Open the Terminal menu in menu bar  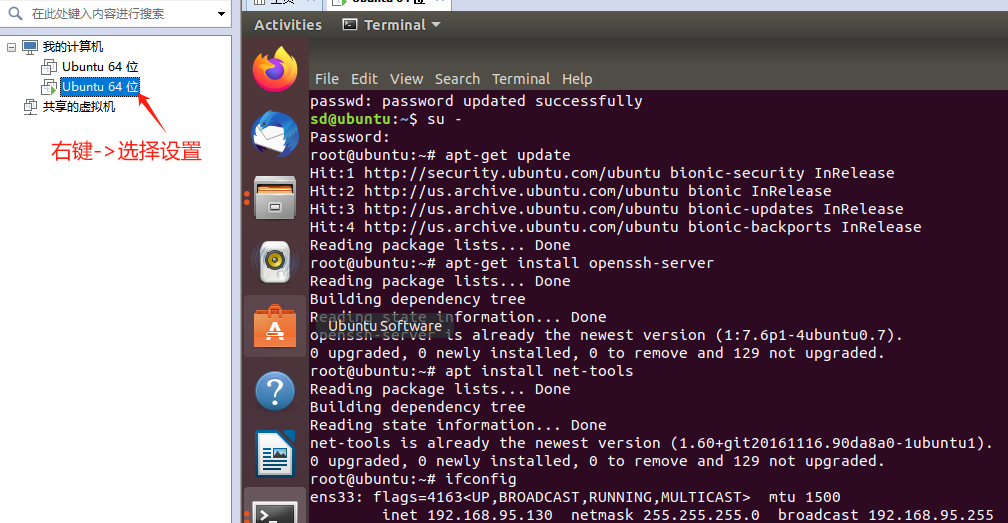[521, 79]
